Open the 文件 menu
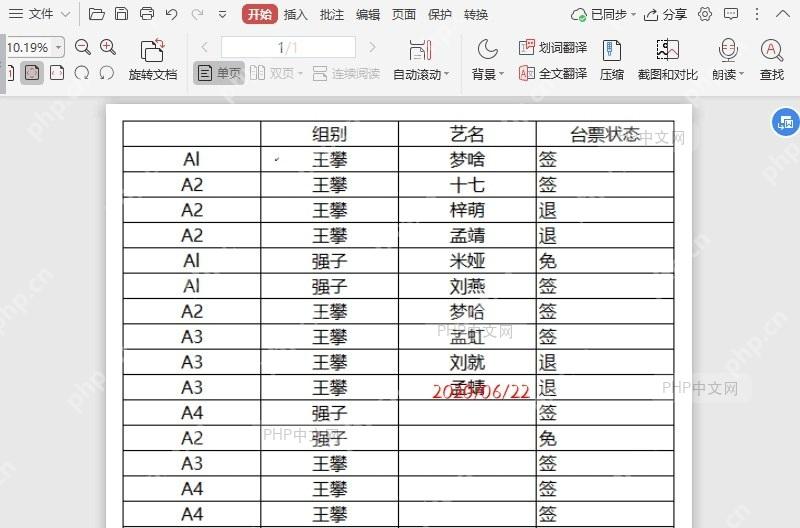Screen dimensions: 800x528 [x=32, y=14]
